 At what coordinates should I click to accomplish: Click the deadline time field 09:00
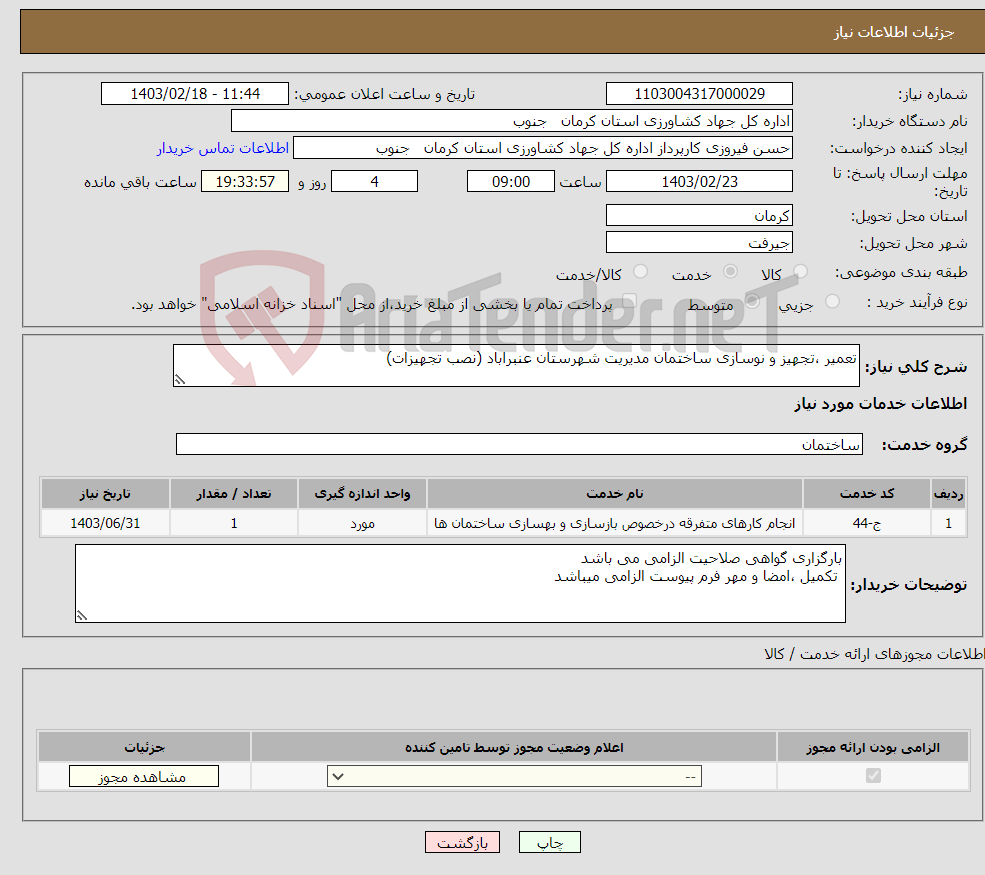(x=511, y=182)
